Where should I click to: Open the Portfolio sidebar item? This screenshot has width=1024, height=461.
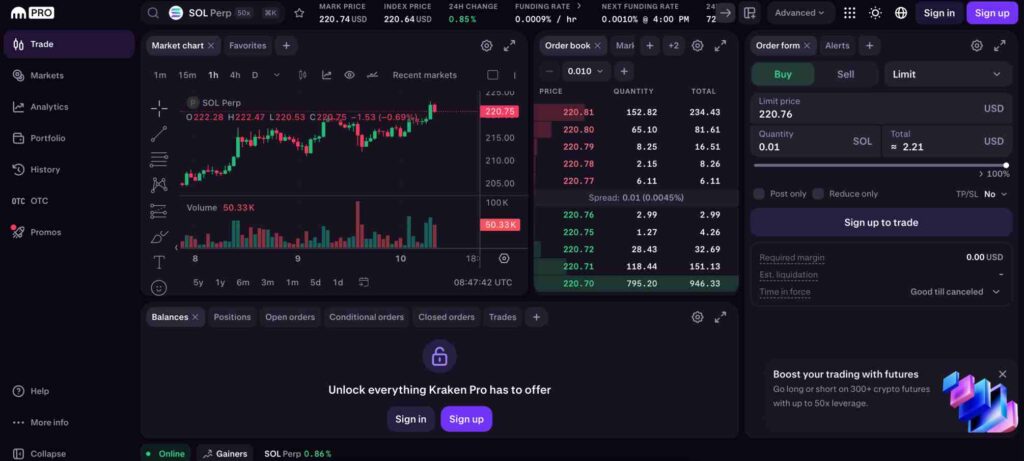(x=69, y=138)
